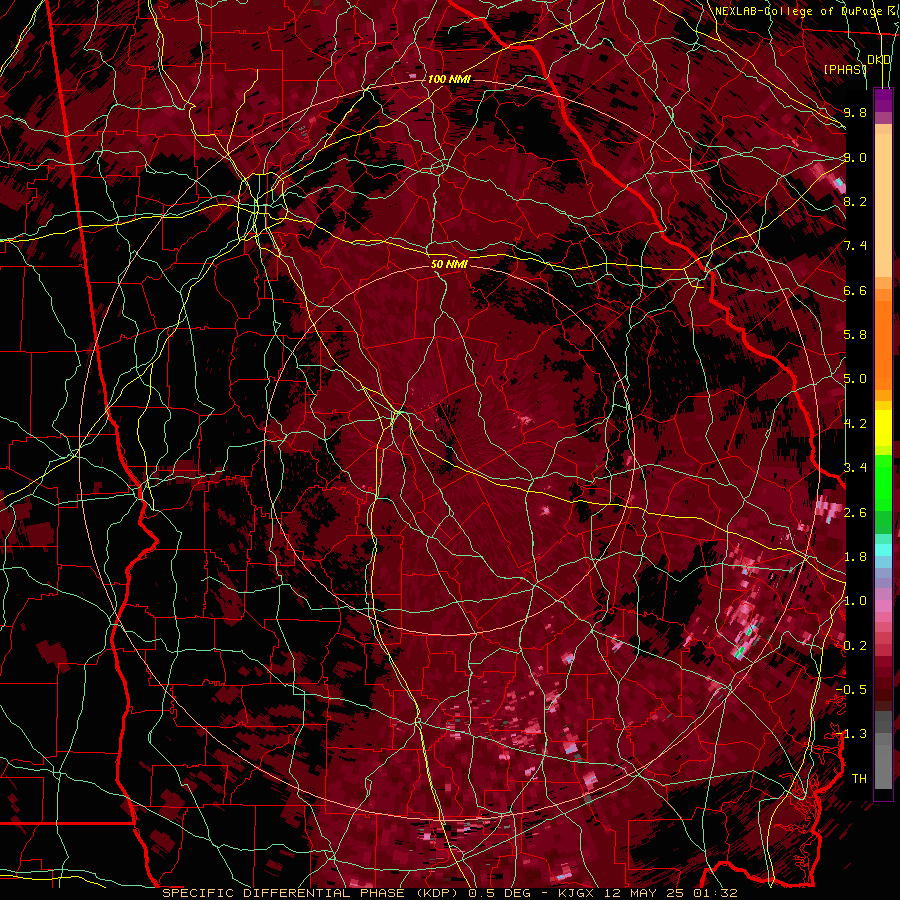
Task: Click the '3.4' color scale value
Action: pyautogui.click(x=855, y=468)
